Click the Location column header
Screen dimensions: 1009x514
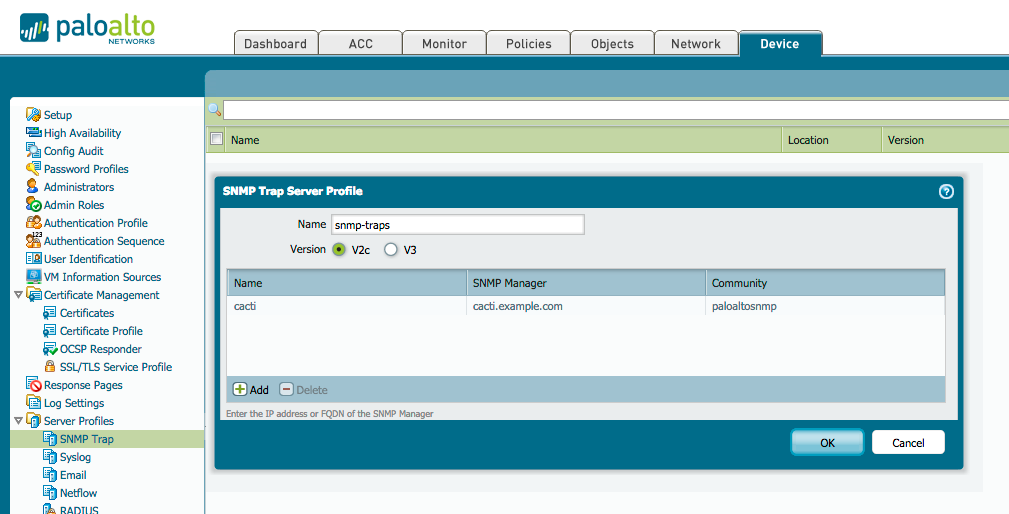click(831, 140)
